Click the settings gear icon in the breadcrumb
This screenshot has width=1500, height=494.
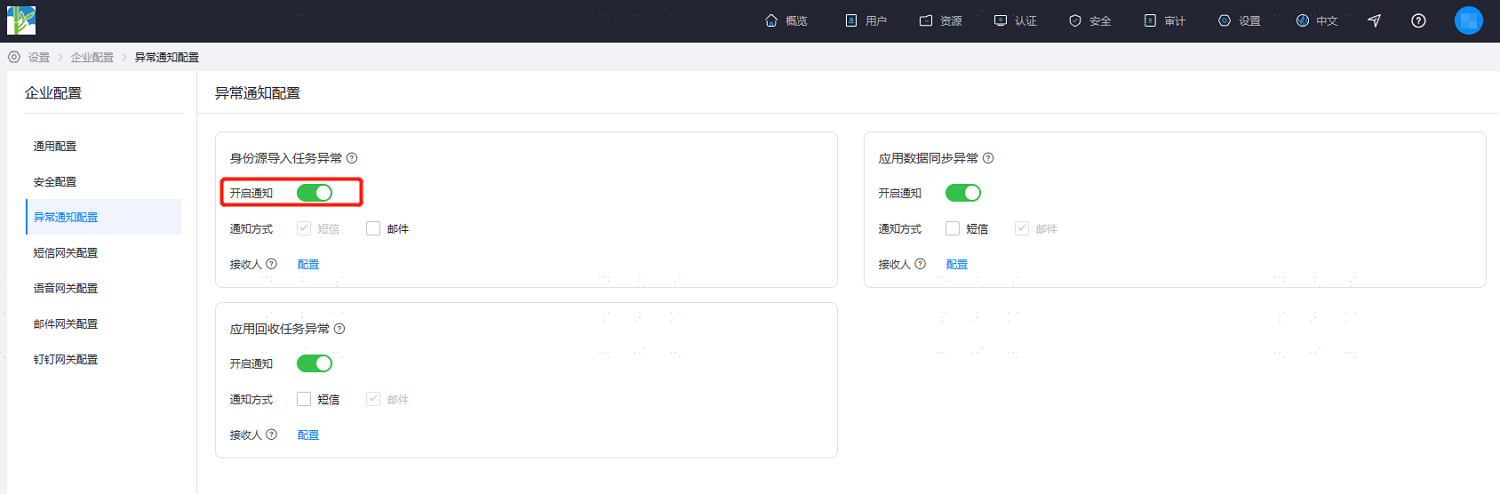(14, 57)
